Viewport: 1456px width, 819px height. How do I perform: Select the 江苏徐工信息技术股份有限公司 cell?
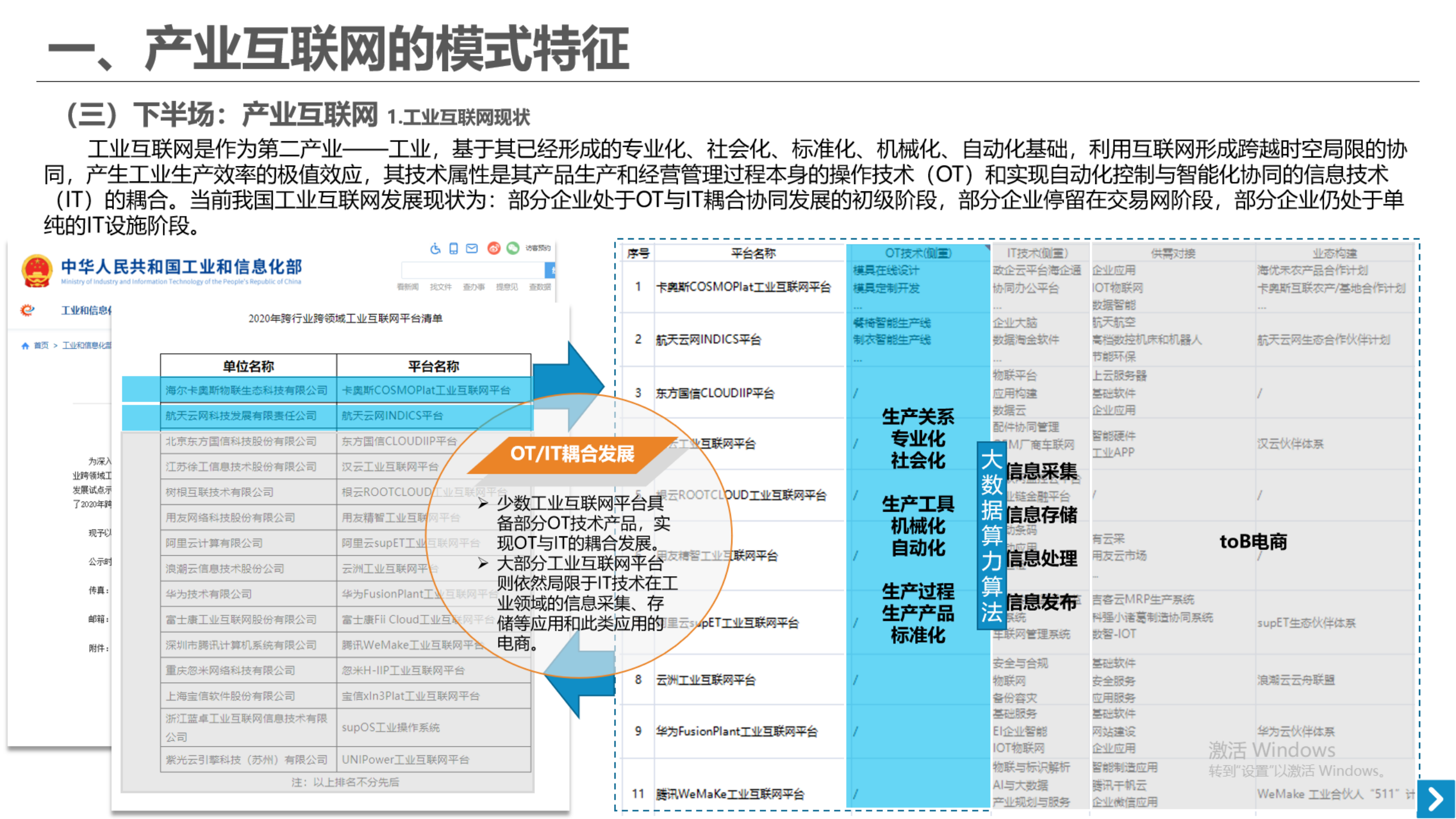coord(249,467)
